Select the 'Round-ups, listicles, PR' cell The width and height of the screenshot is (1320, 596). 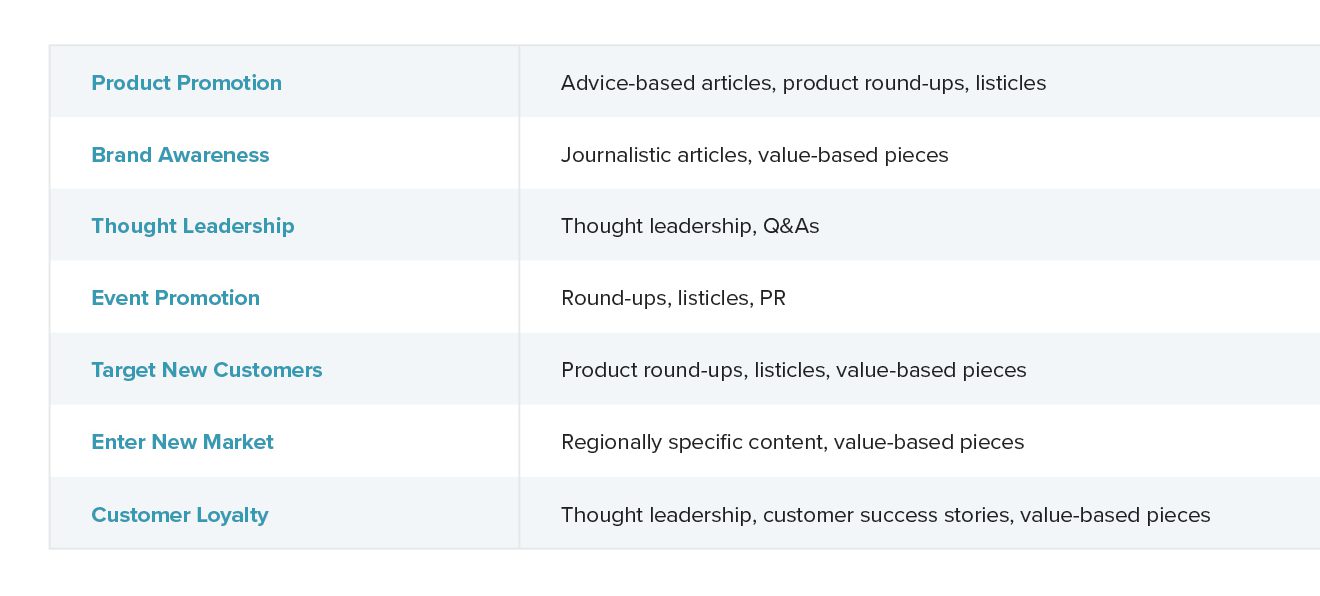coord(674,299)
